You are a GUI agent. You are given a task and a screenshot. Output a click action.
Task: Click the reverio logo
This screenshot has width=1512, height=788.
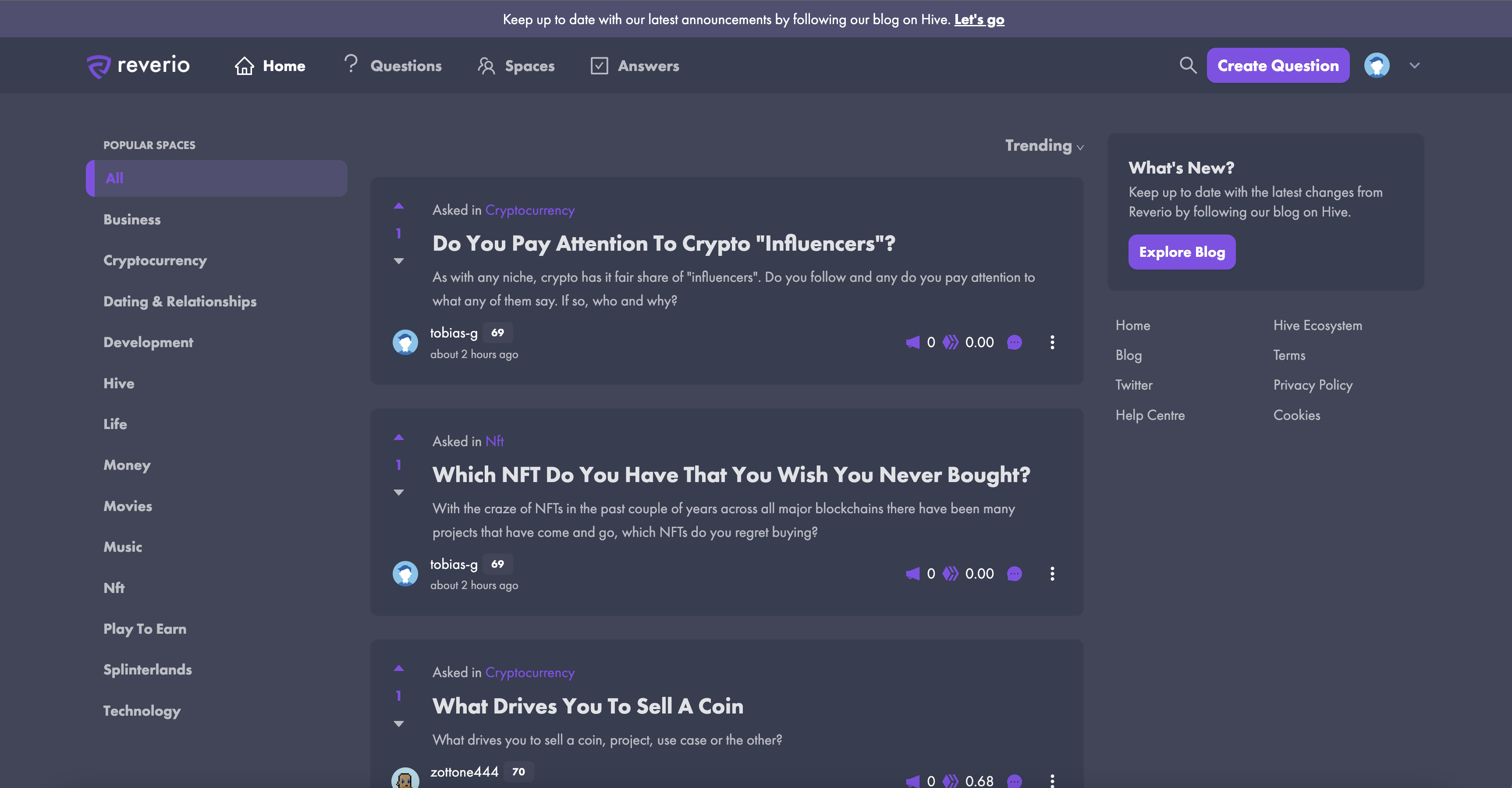click(138, 65)
